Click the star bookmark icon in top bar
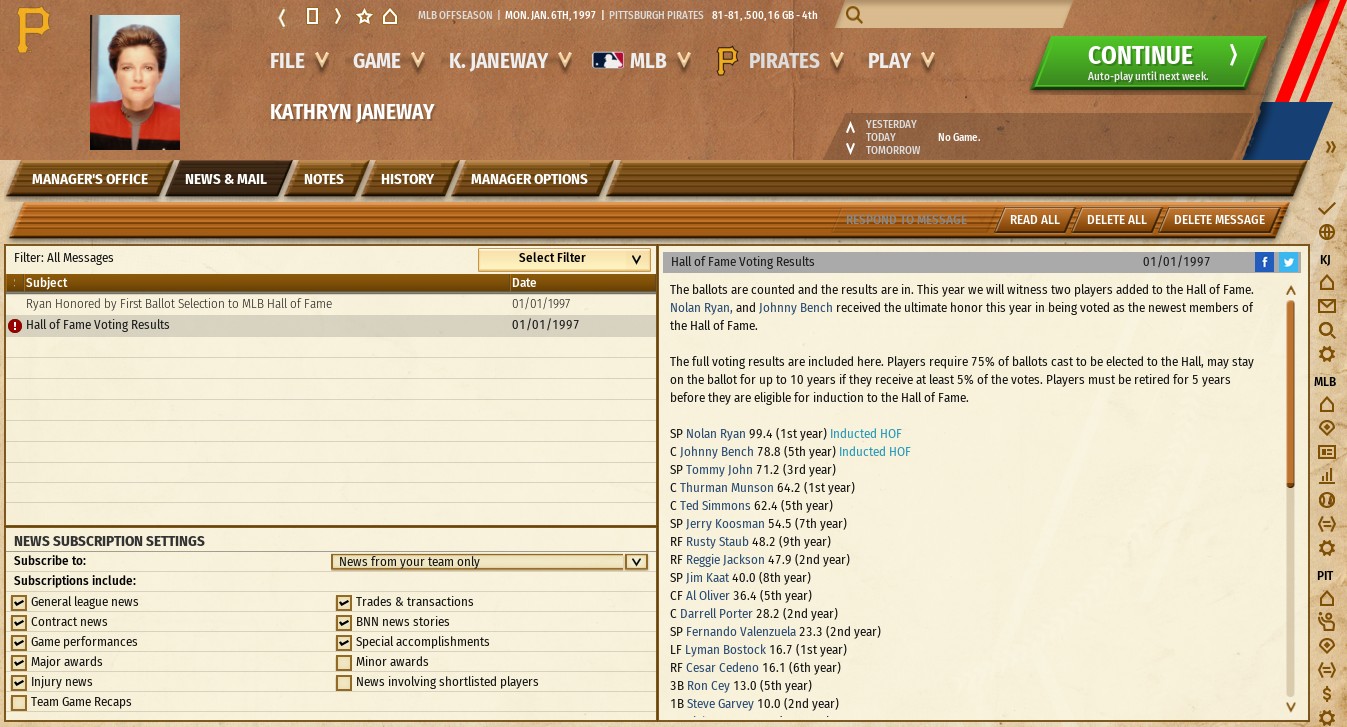 pyautogui.click(x=364, y=16)
